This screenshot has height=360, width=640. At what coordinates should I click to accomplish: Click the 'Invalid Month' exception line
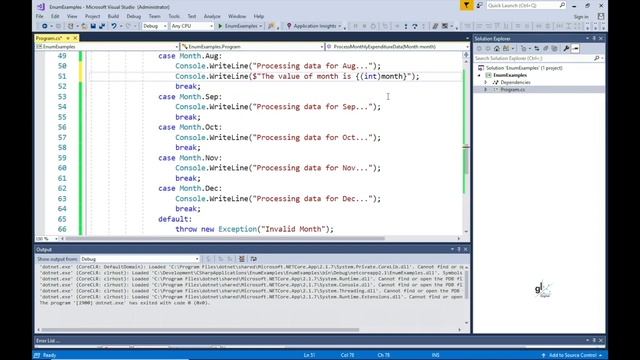coord(254,229)
